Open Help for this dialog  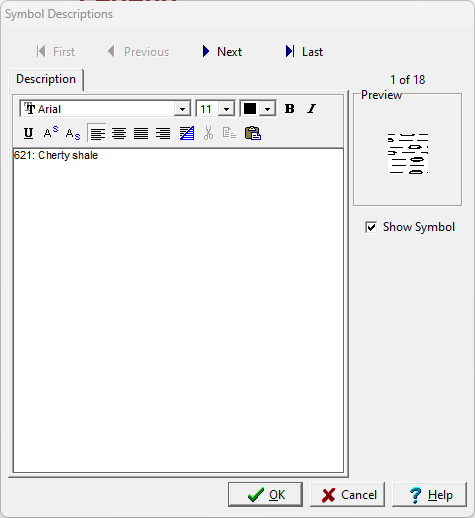click(429, 495)
